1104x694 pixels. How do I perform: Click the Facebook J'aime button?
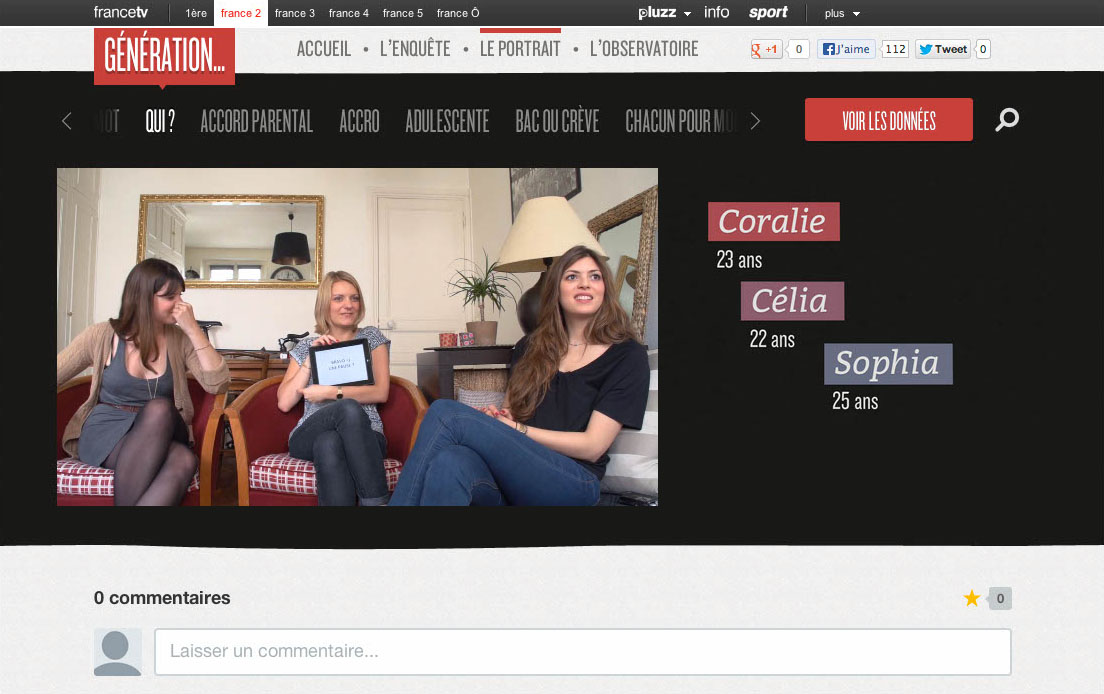tap(846, 49)
